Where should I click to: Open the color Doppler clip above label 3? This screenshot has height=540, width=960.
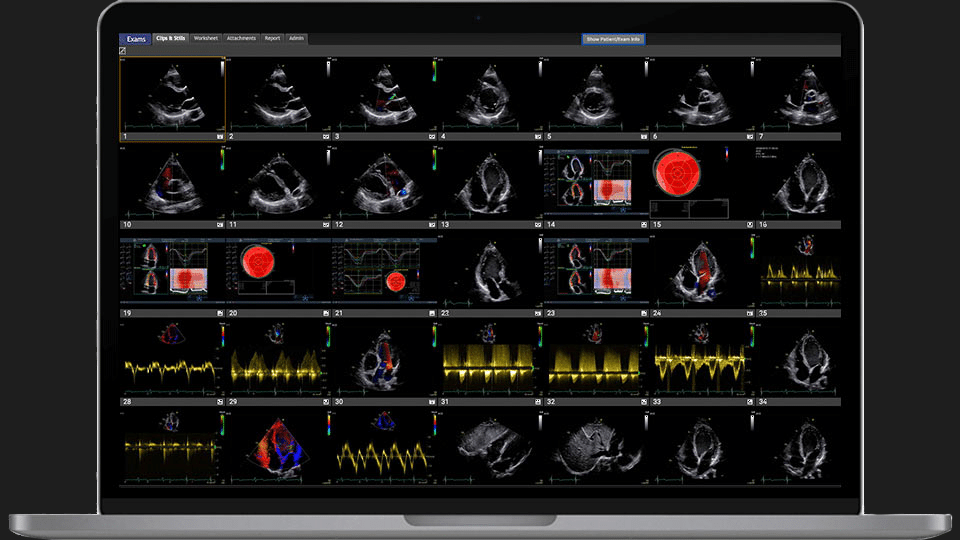tap(384, 95)
